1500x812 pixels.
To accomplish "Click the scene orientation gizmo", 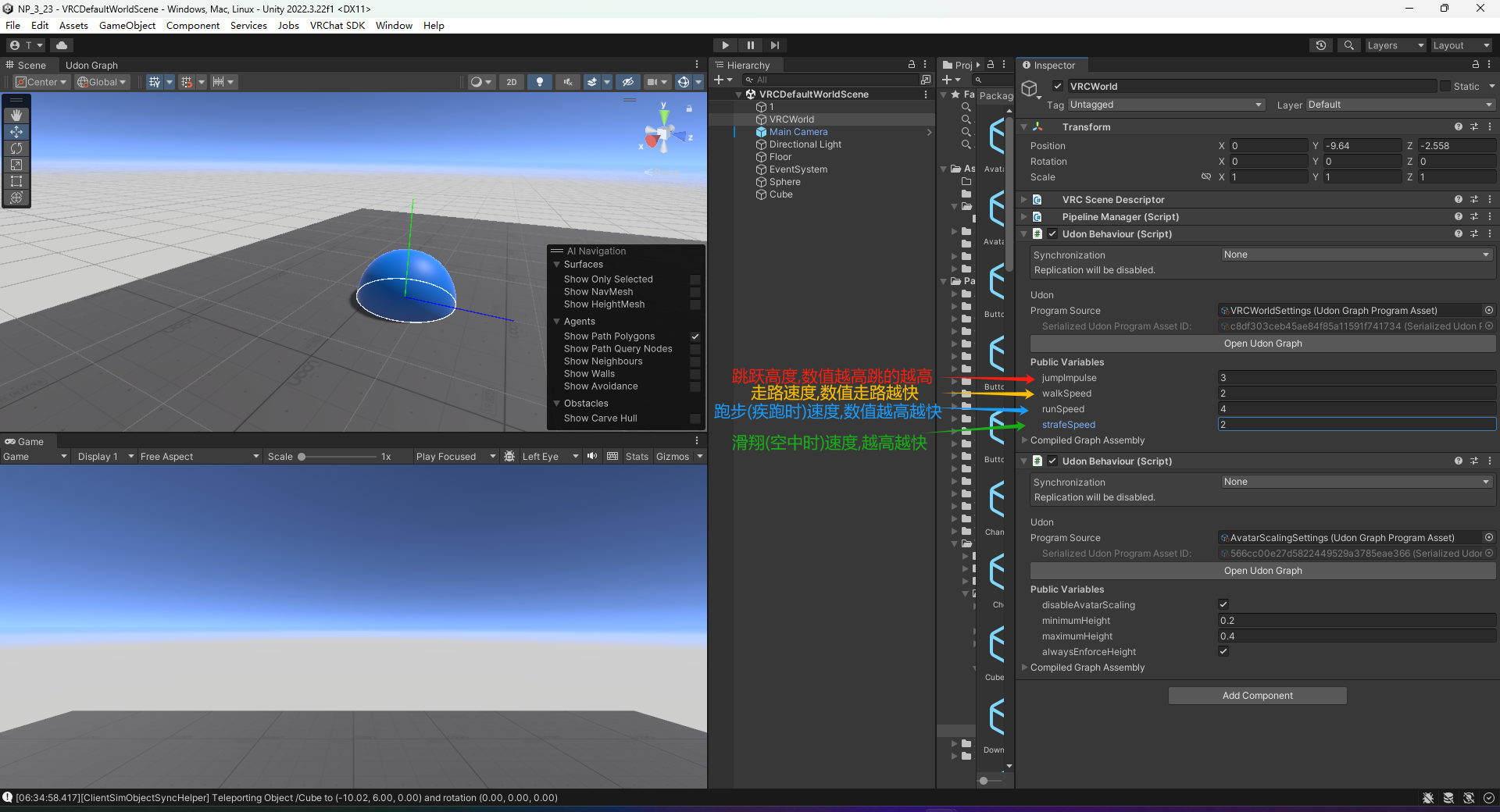I will pyautogui.click(x=664, y=134).
